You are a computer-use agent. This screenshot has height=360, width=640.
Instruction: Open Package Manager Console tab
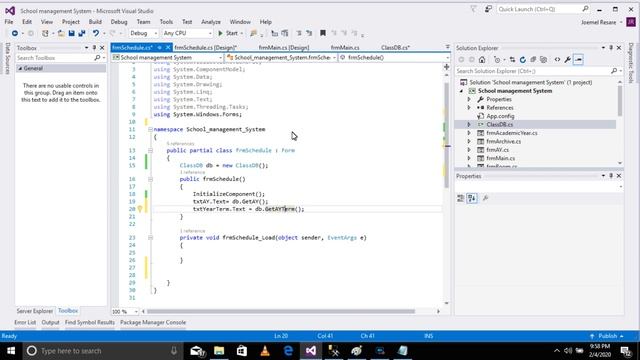click(153, 322)
